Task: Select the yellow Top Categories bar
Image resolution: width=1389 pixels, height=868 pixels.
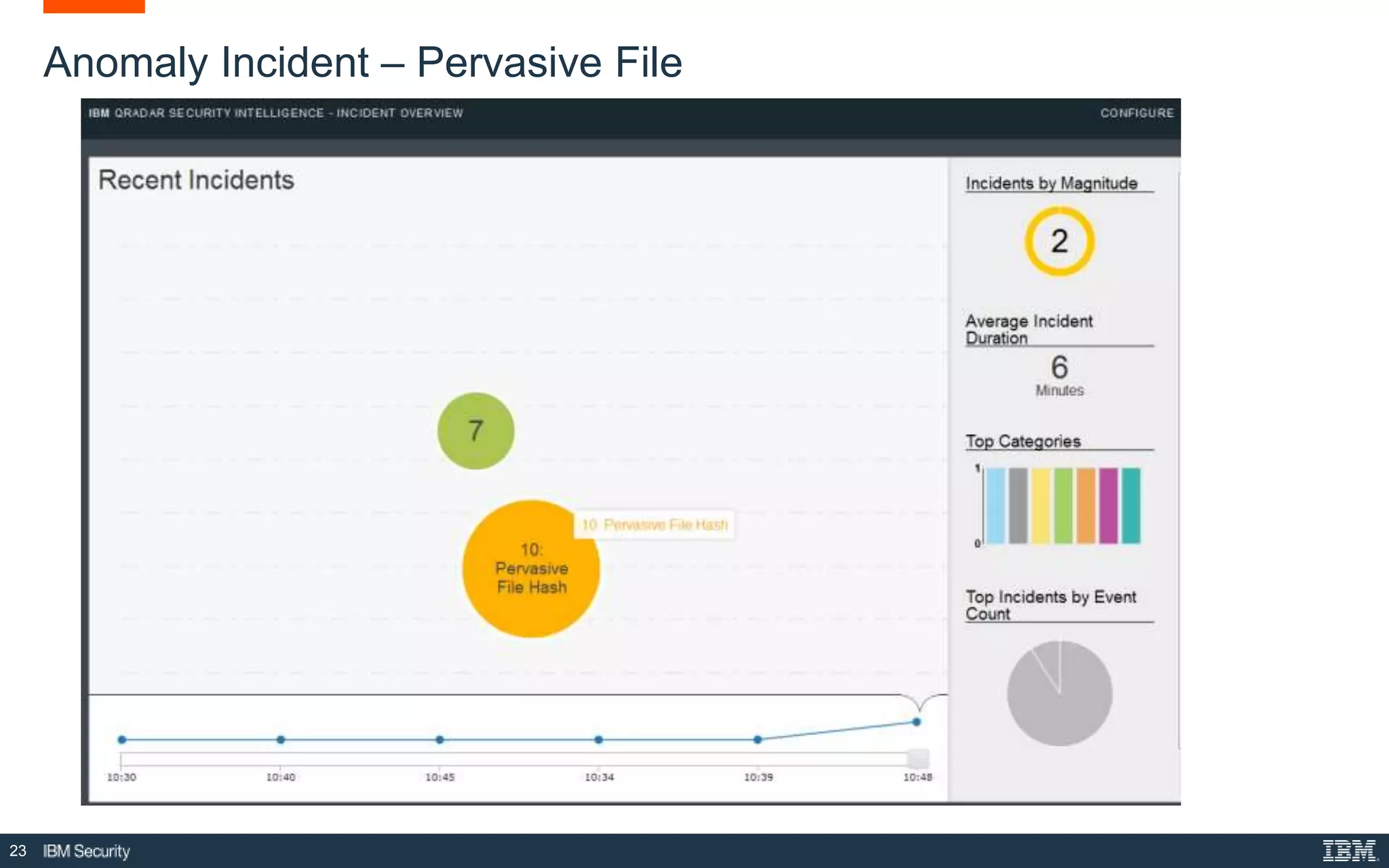Action: coord(1040,506)
